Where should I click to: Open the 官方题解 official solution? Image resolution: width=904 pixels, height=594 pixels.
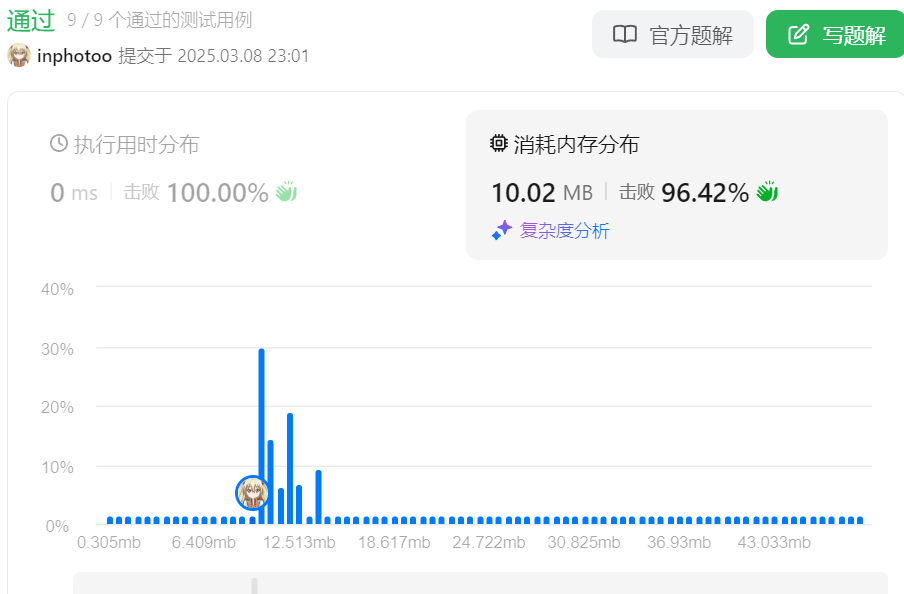pyautogui.click(x=672, y=35)
